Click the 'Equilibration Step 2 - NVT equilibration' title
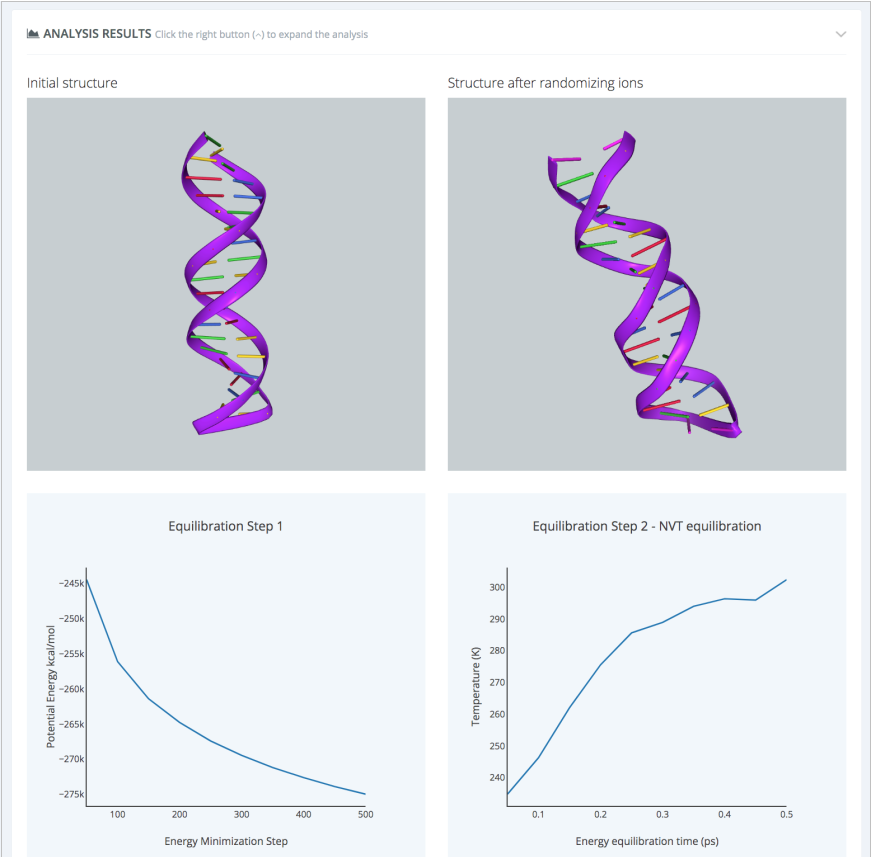This screenshot has width=873, height=857. point(646,526)
